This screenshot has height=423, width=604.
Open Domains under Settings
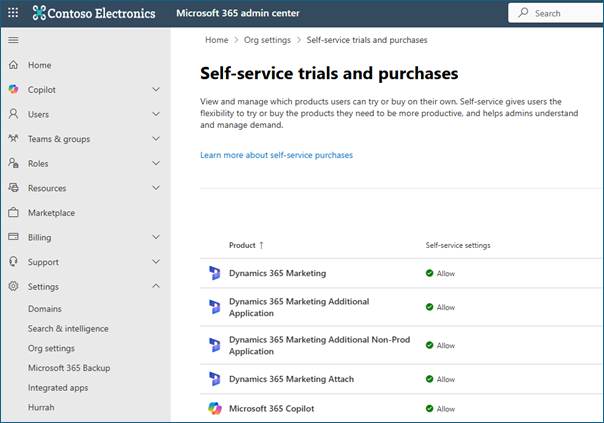coord(45,309)
